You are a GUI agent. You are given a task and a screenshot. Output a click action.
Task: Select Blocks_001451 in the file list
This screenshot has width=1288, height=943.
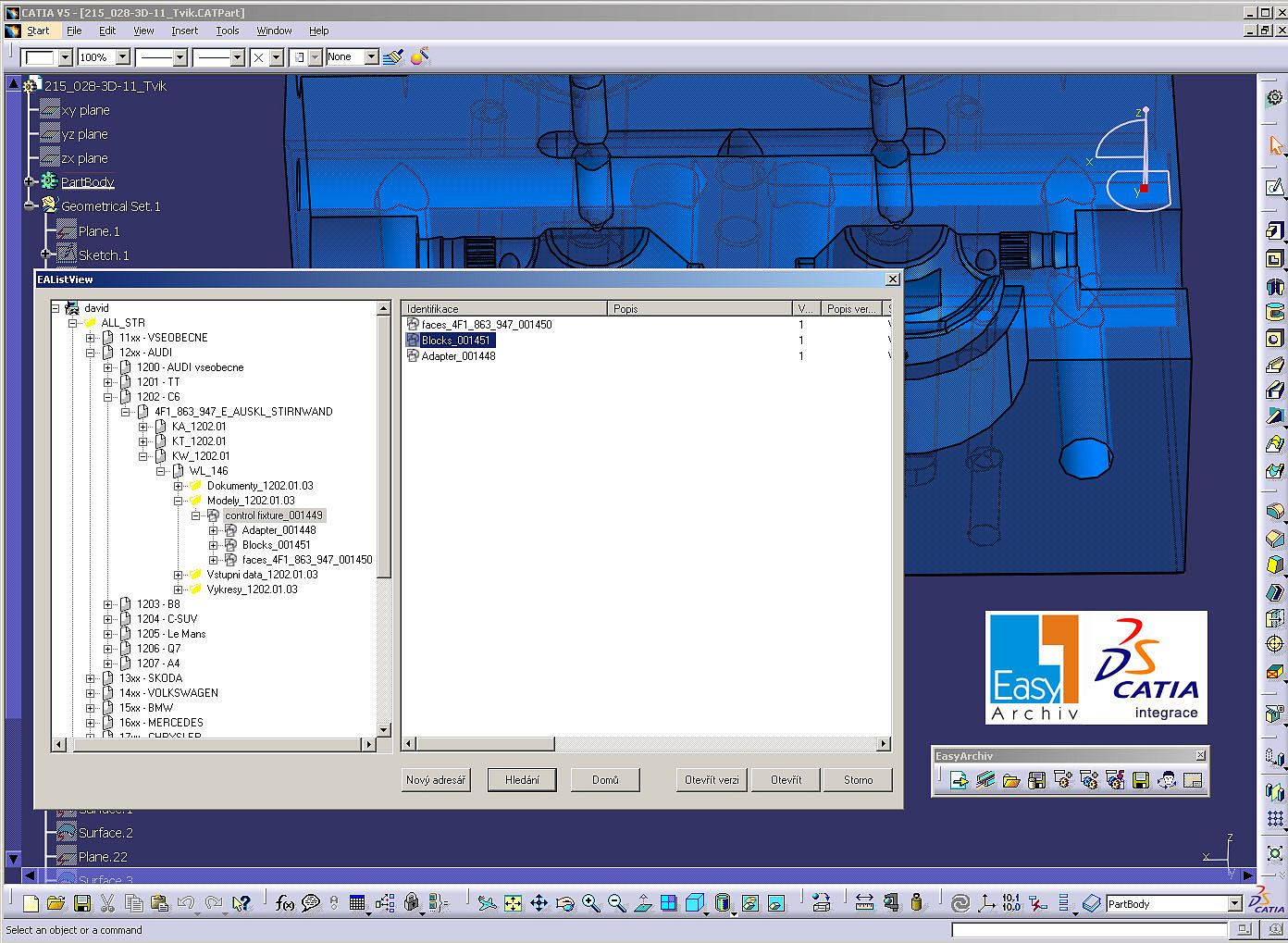455,341
